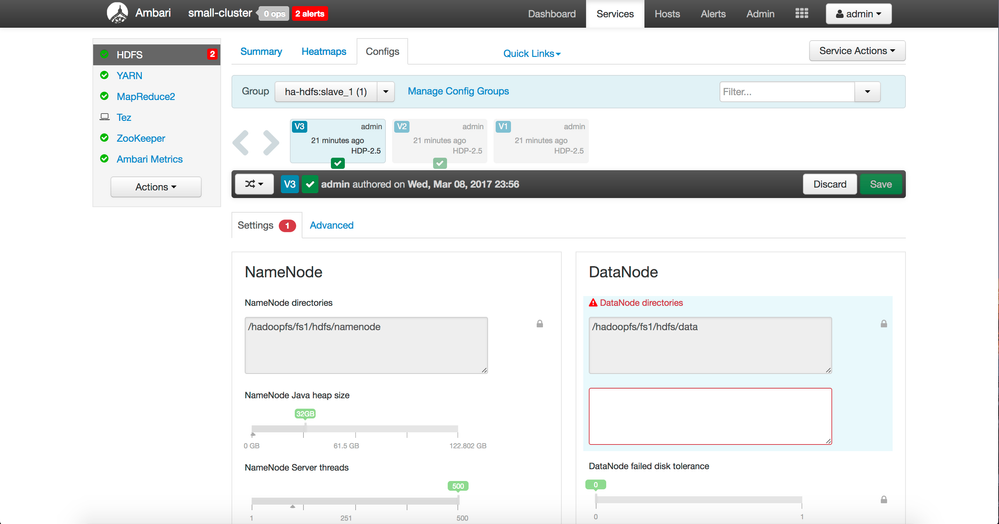The image size is (999, 524).
Task: Click the empty DataNode directories text box
Action: (710, 416)
